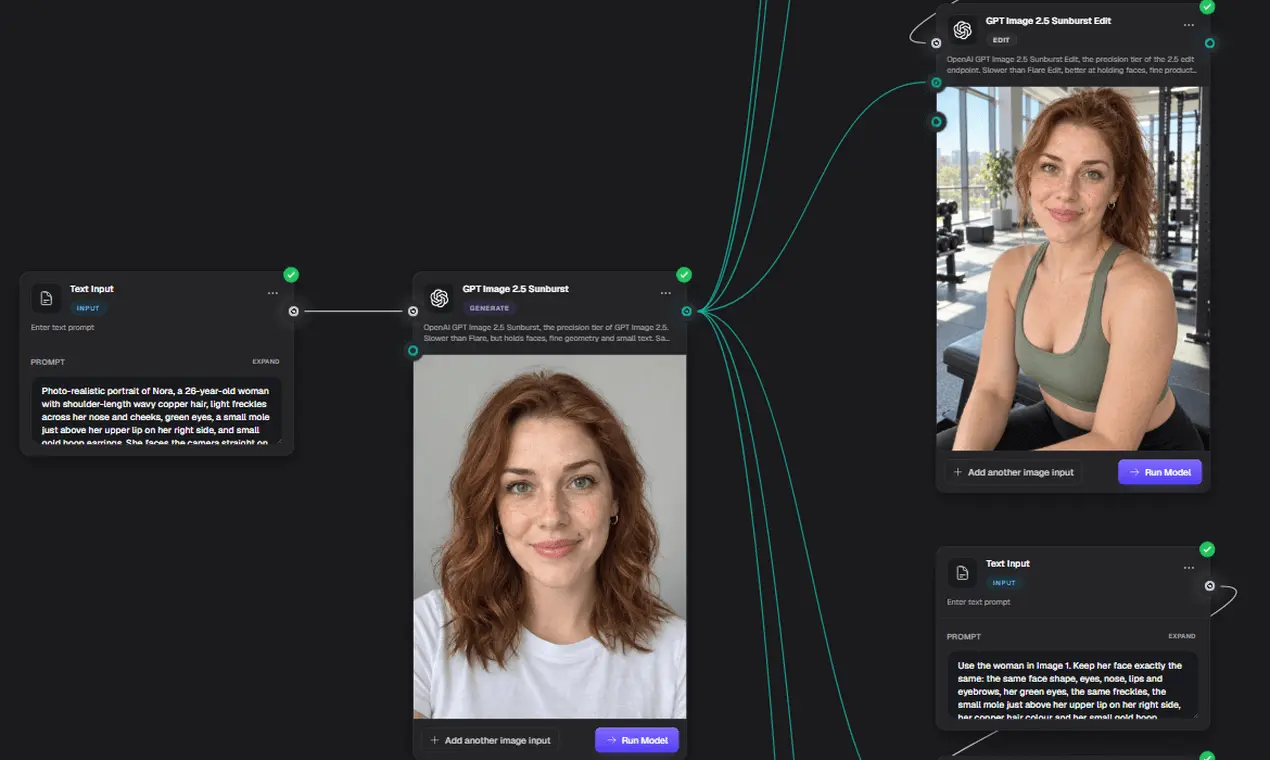Click the EDIT badge on the Sunburst Edit node
Screen dimensions: 1270x760
tap(1001, 40)
